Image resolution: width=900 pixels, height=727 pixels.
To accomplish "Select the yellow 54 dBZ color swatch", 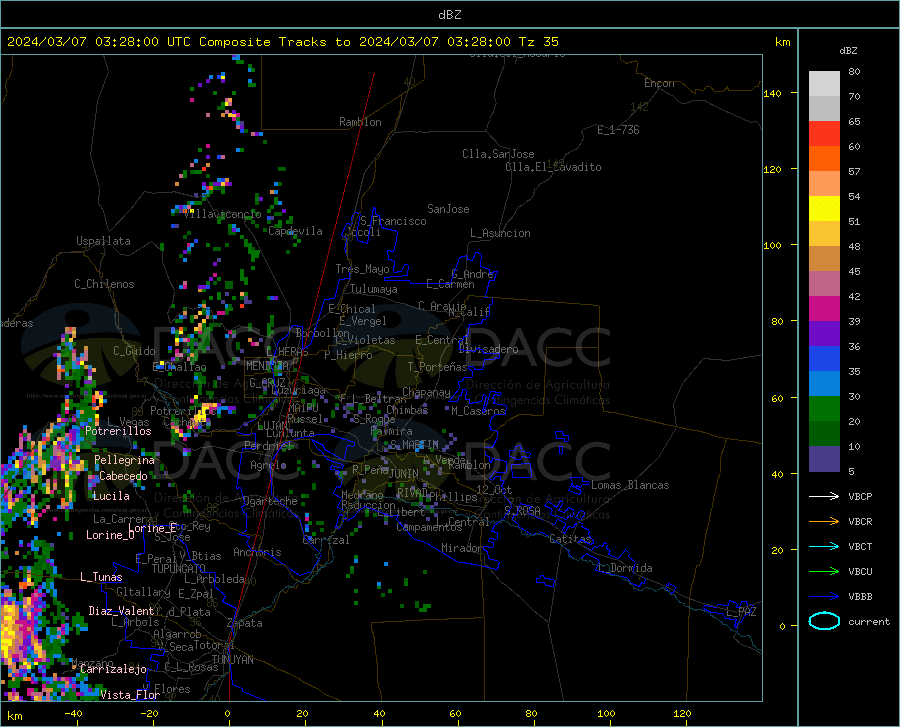I will point(824,209).
